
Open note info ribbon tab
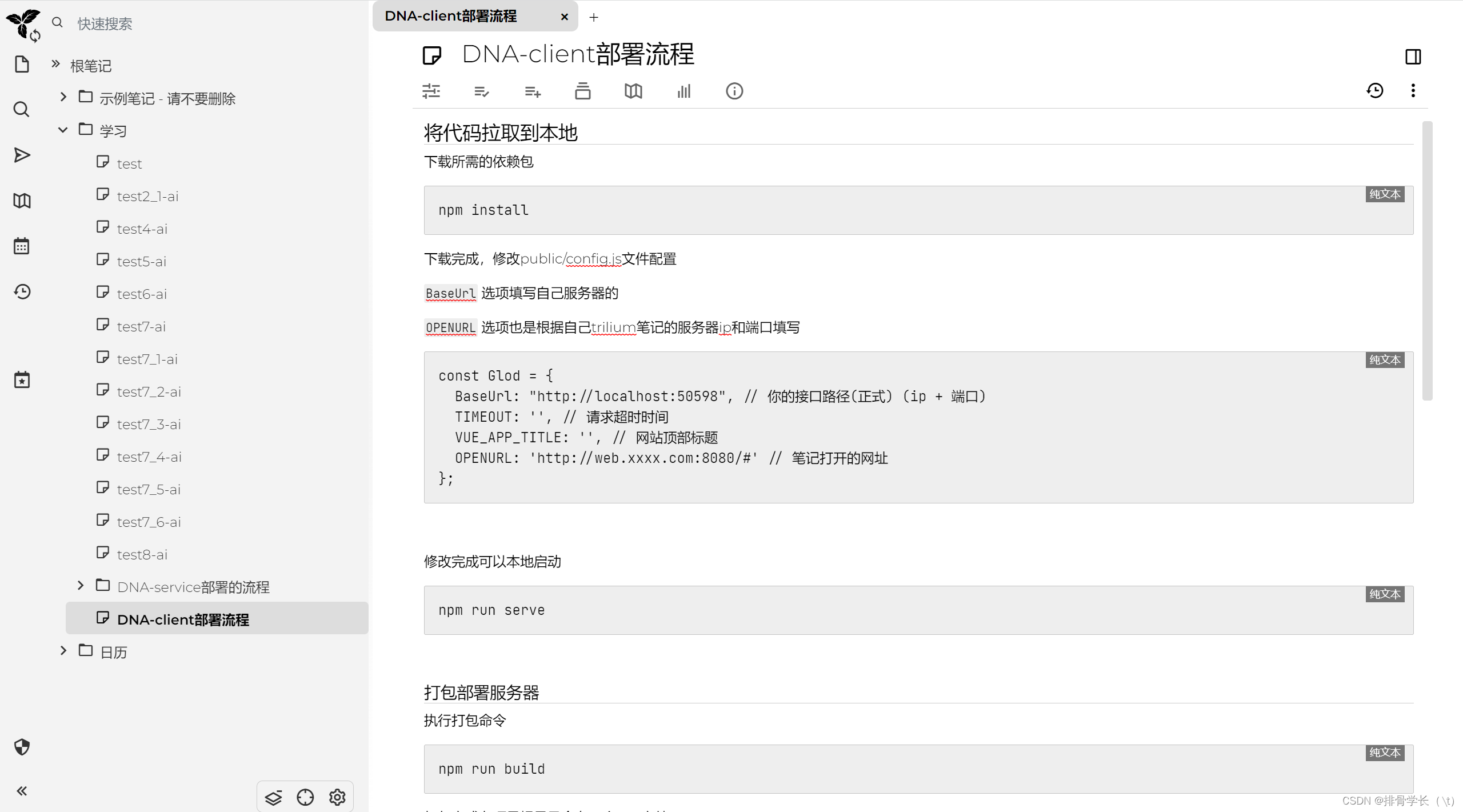[734, 91]
